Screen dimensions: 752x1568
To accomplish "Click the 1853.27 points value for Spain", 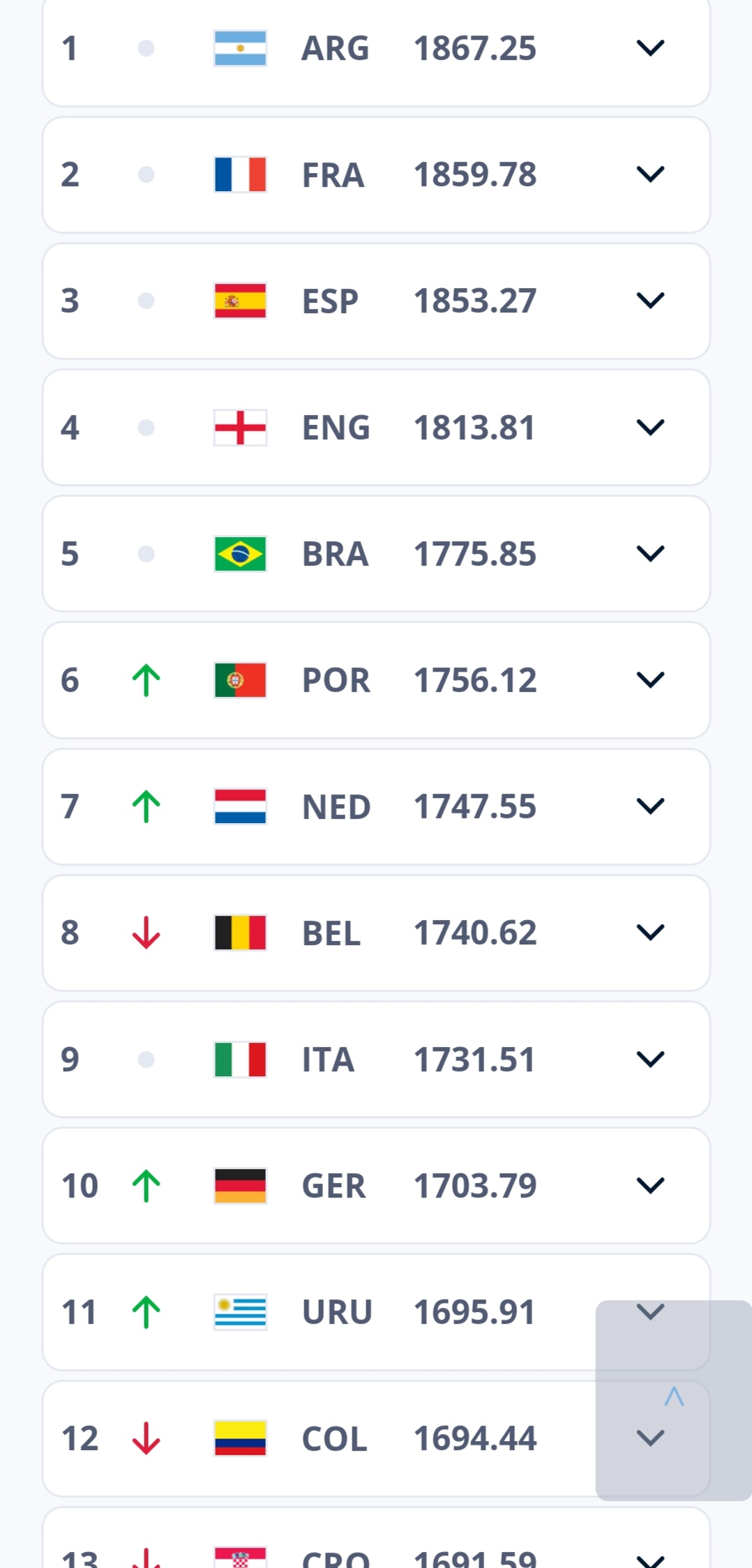I will coord(474,301).
